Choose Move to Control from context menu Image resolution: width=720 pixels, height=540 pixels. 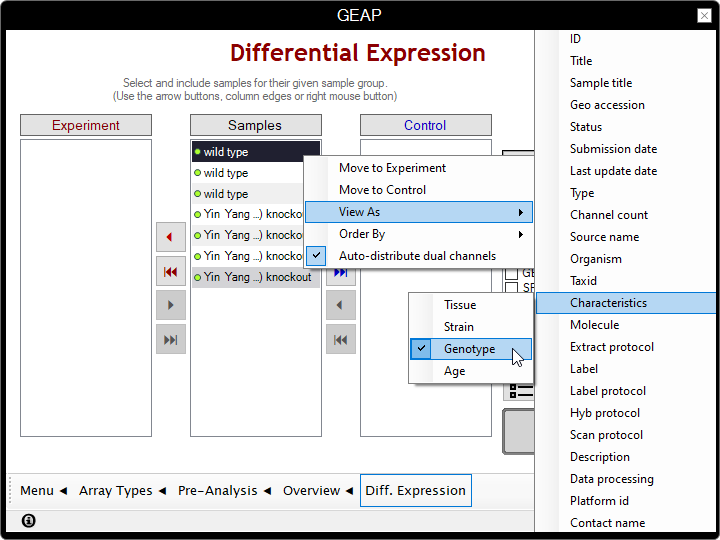coord(382,190)
